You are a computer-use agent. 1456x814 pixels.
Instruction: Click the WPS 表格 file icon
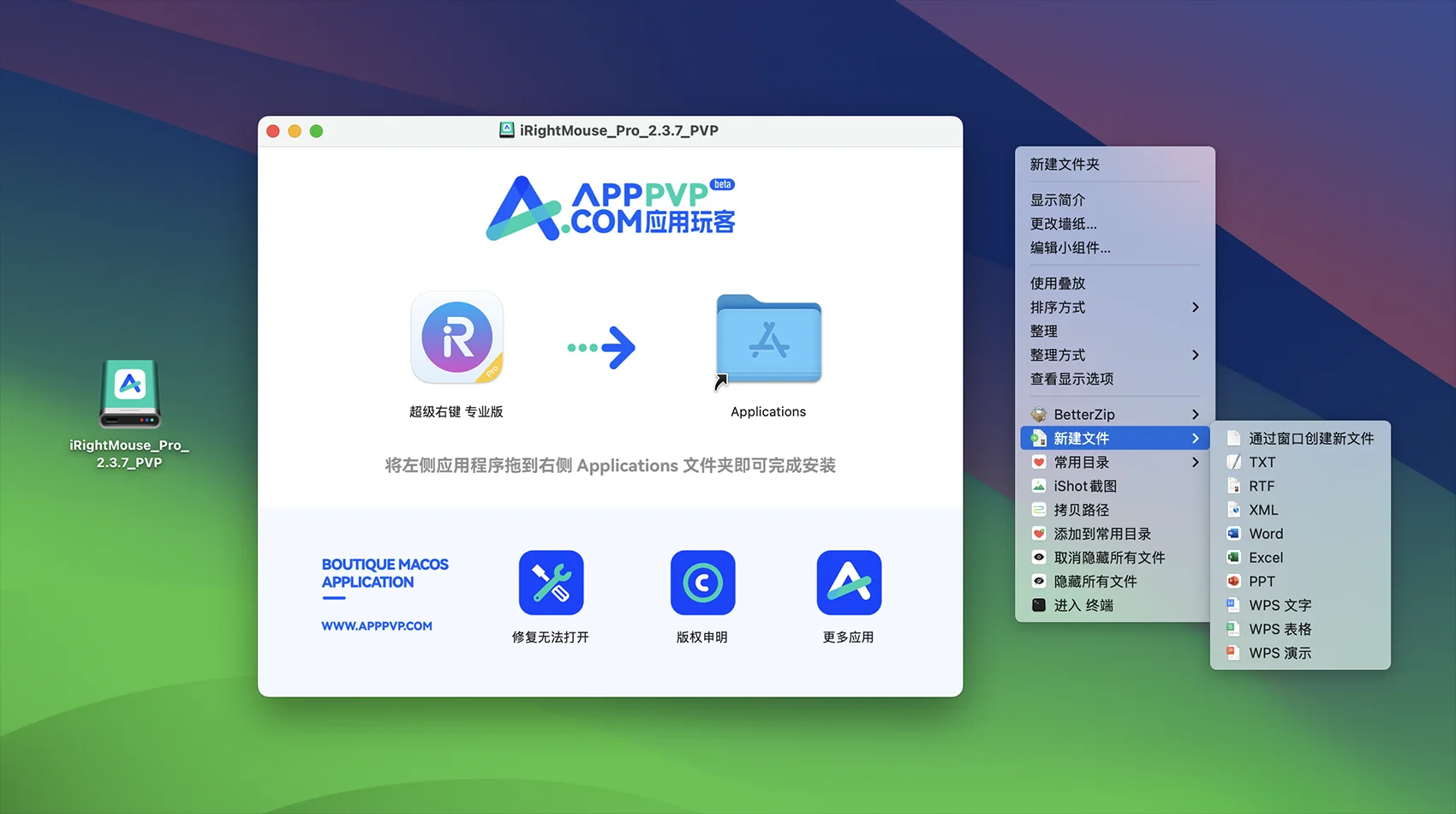point(1233,629)
